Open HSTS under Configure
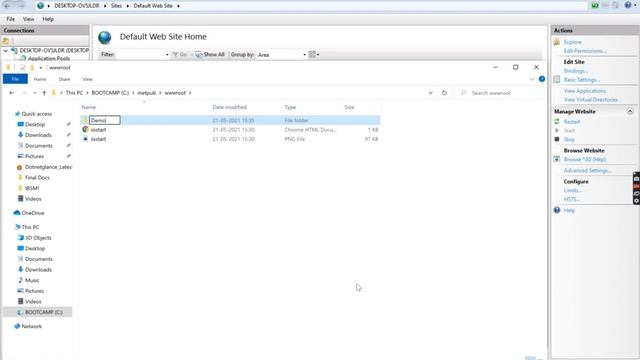640x360 pixels. coord(571,200)
